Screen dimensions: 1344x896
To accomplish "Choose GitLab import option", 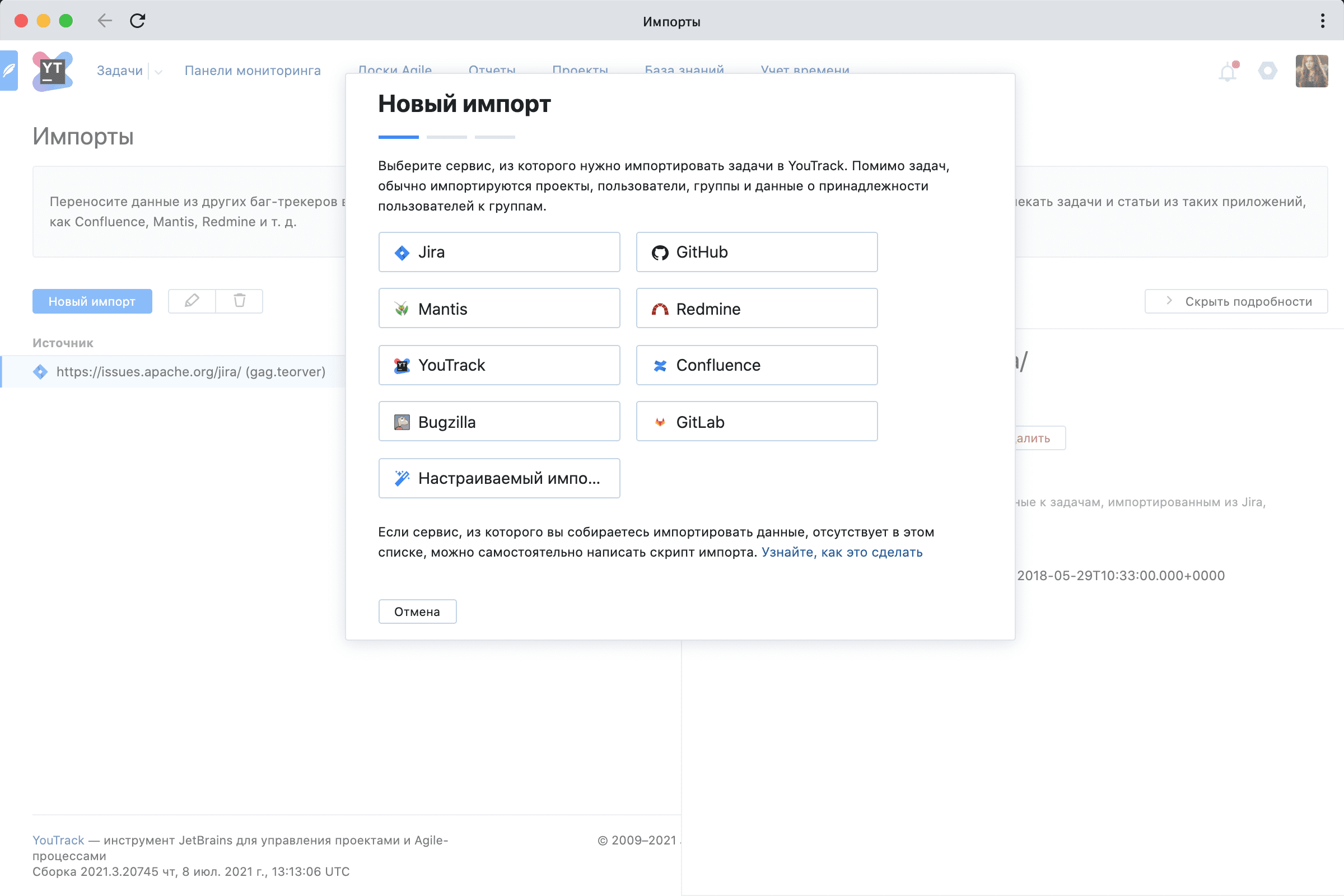I will (757, 422).
